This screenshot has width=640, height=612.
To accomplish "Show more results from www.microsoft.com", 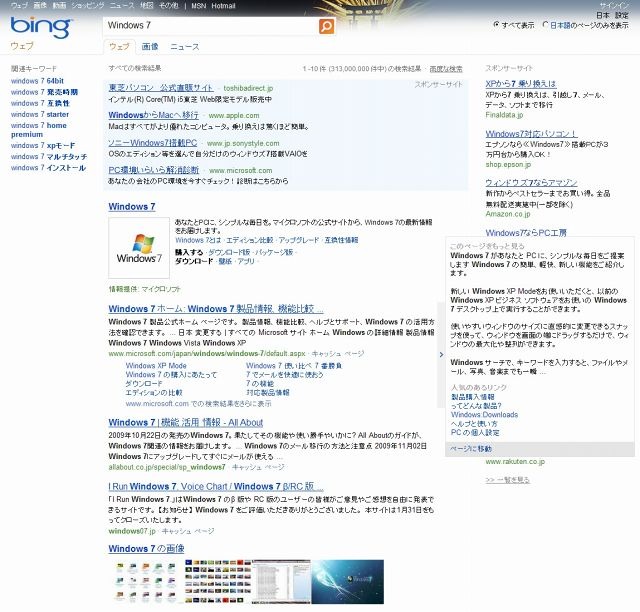I will click(x=198, y=404).
